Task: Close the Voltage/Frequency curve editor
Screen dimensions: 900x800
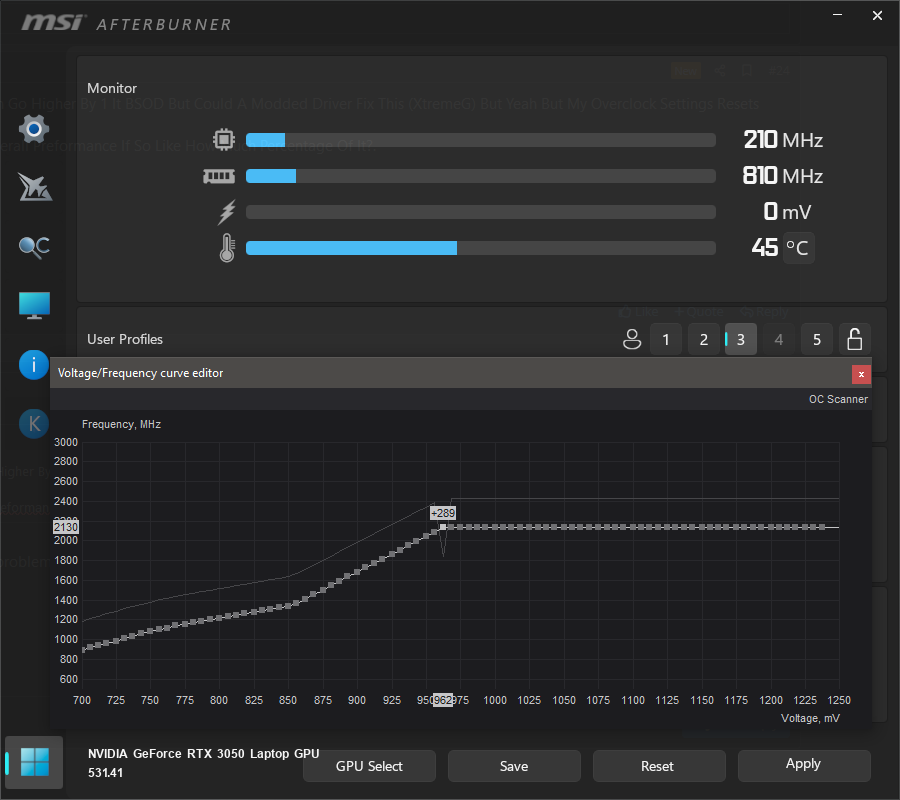Action: pyautogui.click(x=861, y=374)
